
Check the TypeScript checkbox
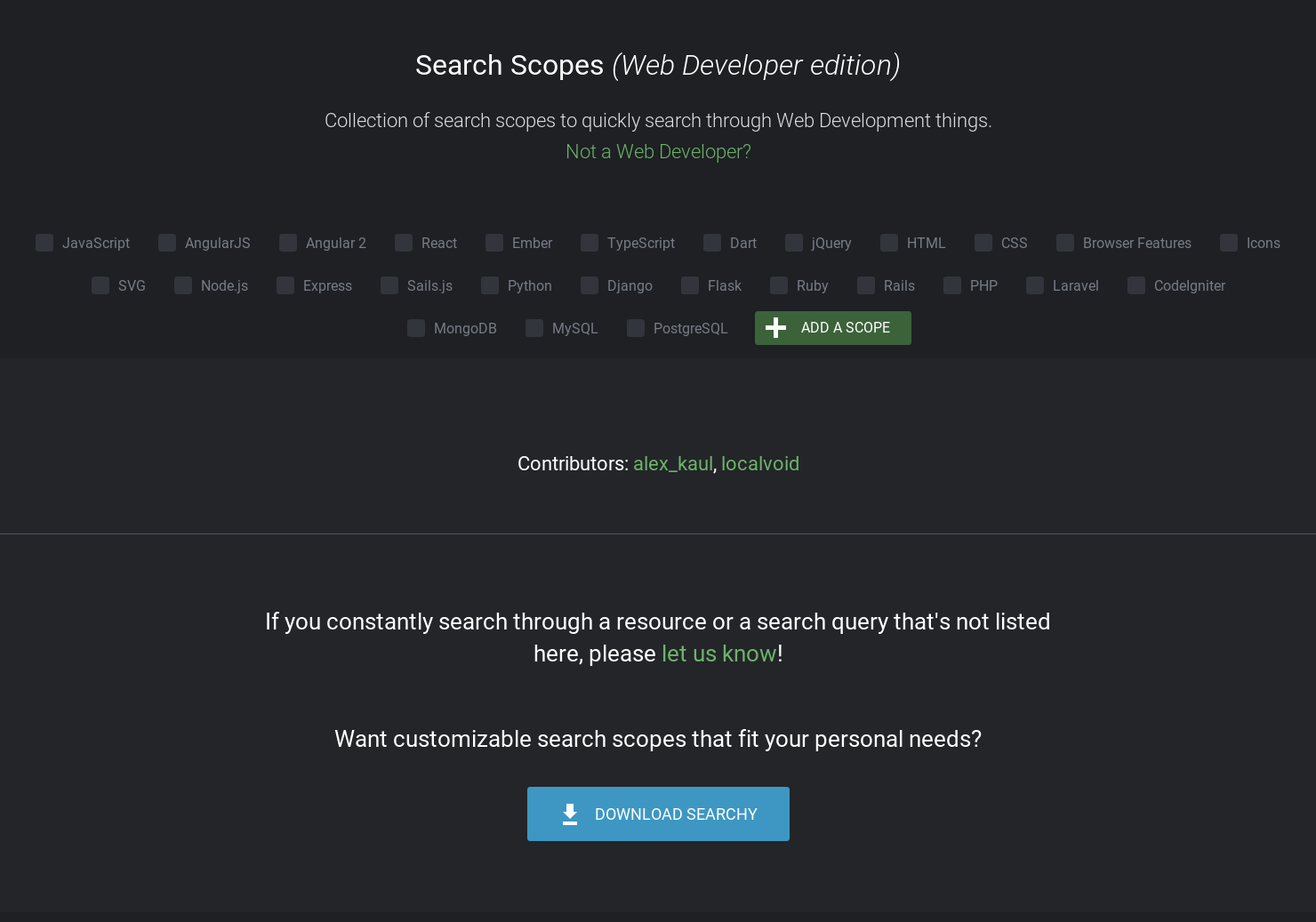click(590, 243)
